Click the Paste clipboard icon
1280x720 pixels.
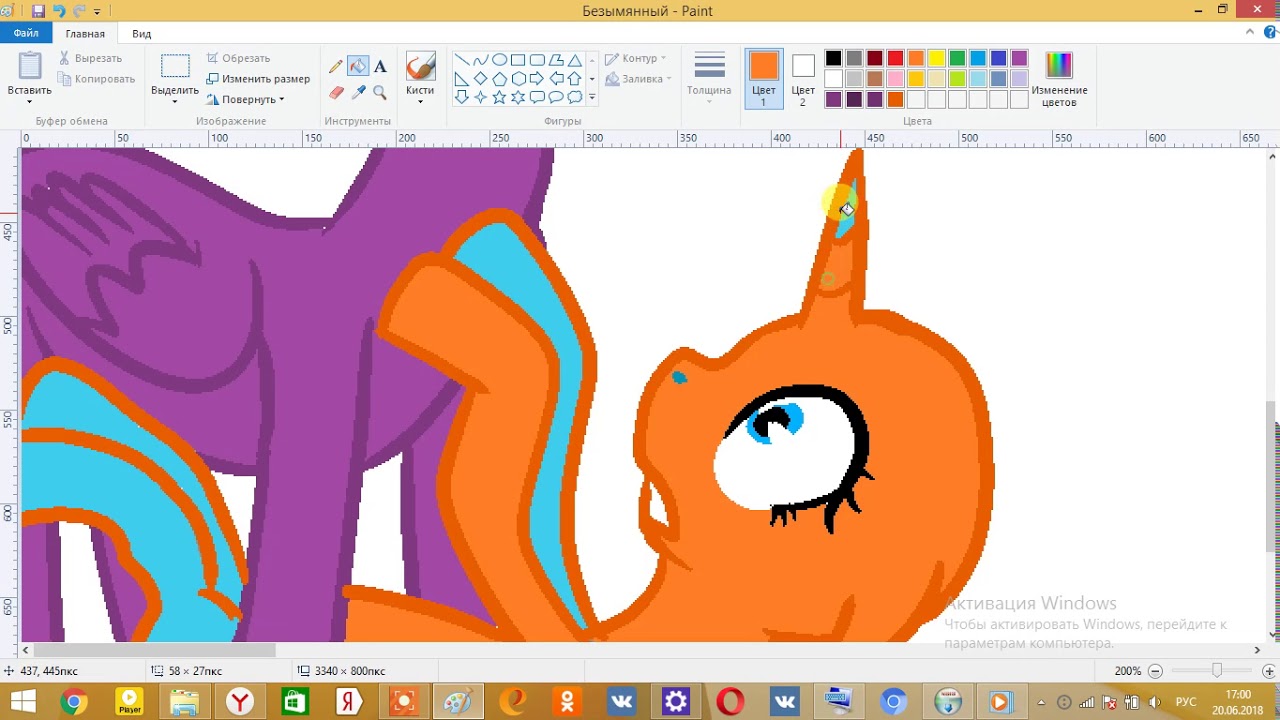[x=30, y=66]
